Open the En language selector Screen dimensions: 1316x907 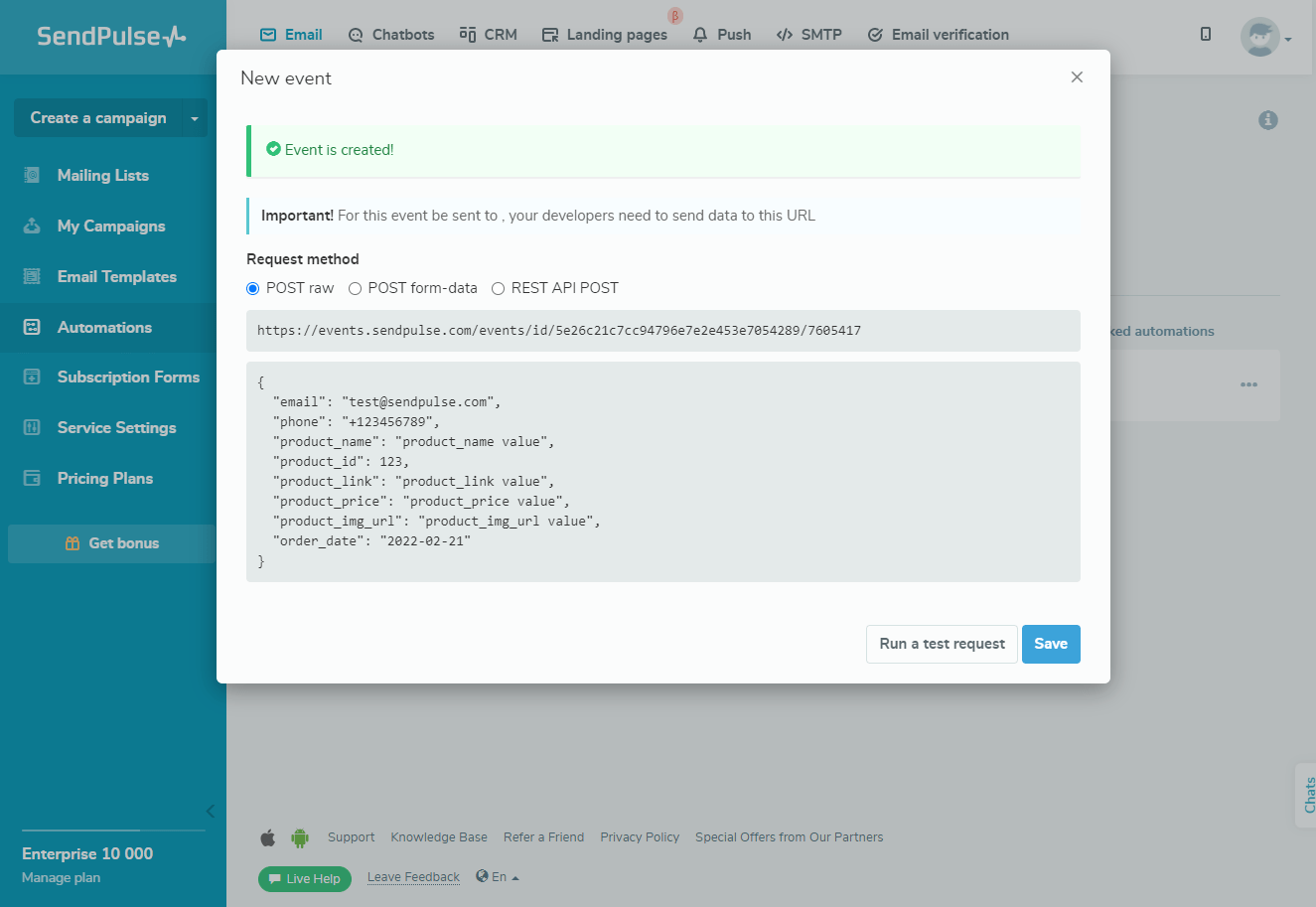[498, 877]
